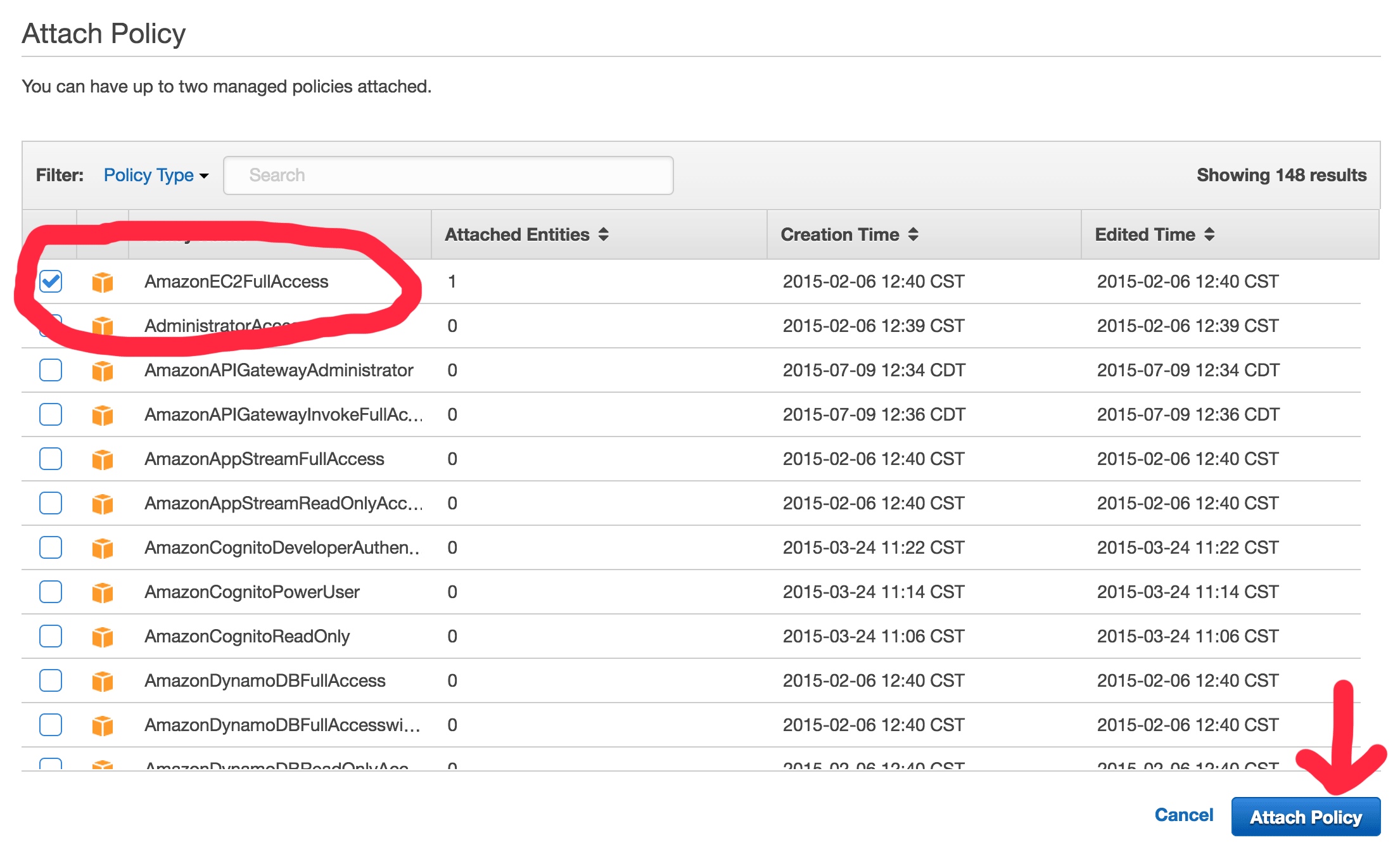Check the AmazonDynamoDBFullAccesswi… checkbox

(51, 725)
